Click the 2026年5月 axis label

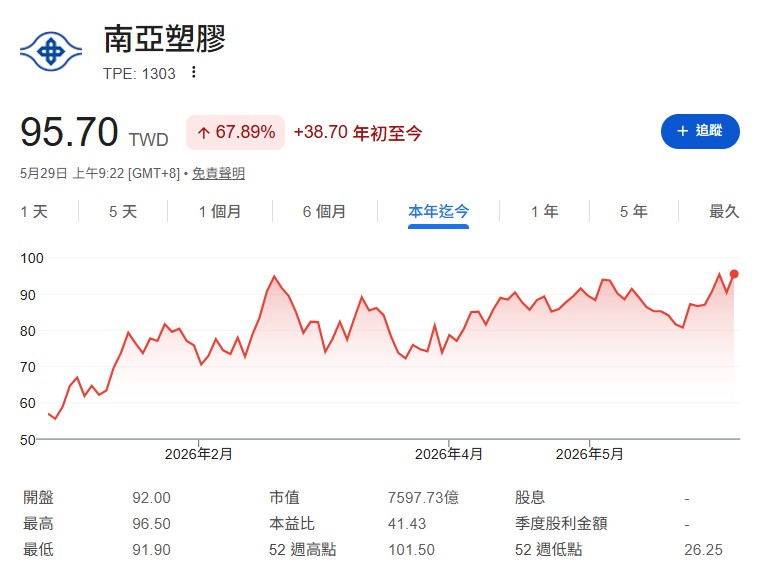point(589,454)
